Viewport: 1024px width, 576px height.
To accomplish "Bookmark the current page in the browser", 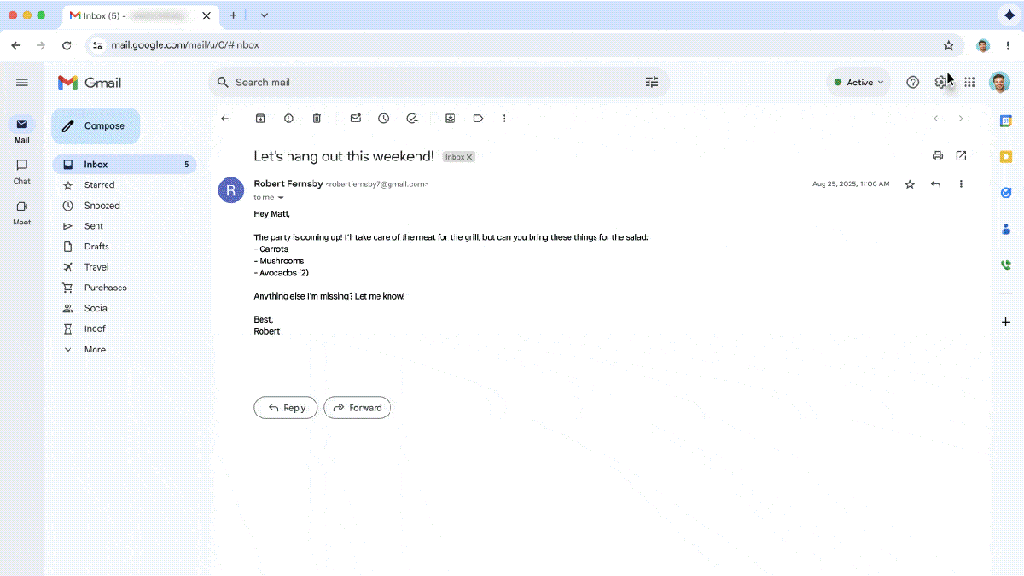I will click(x=947, y=45).
